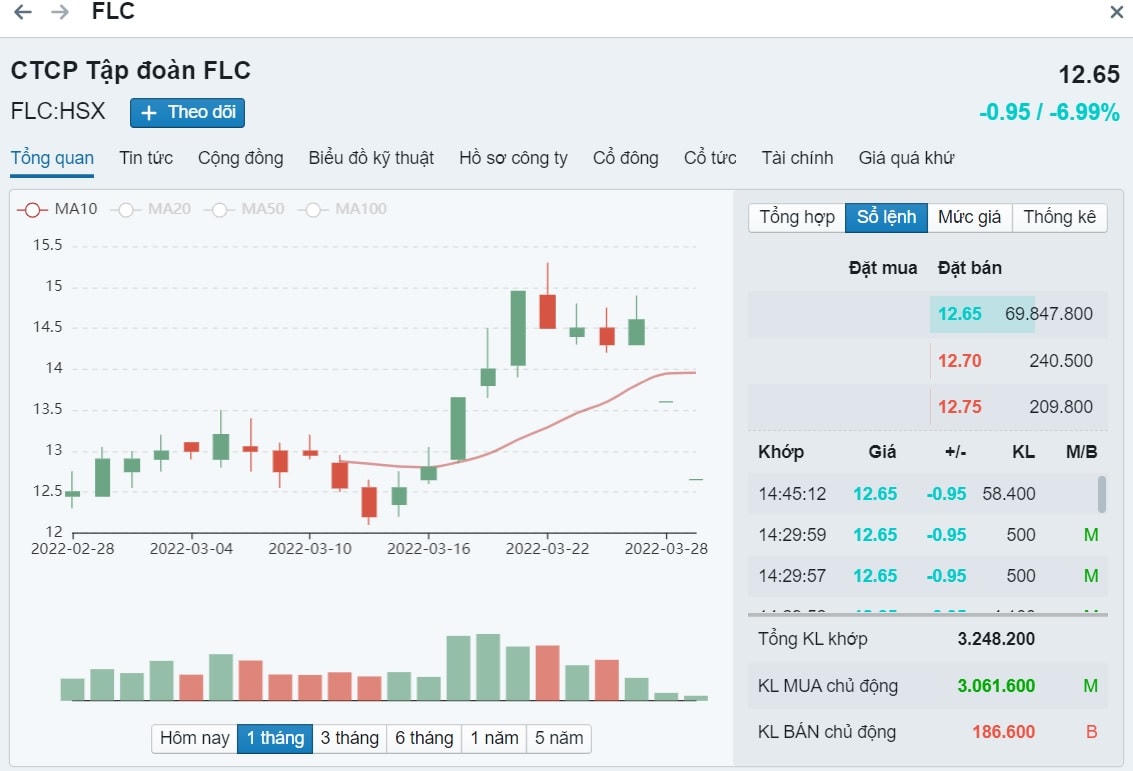Click the 209.800 sell volume
This screenshot has width=1133, height=771.
(x=1061, y=407)
